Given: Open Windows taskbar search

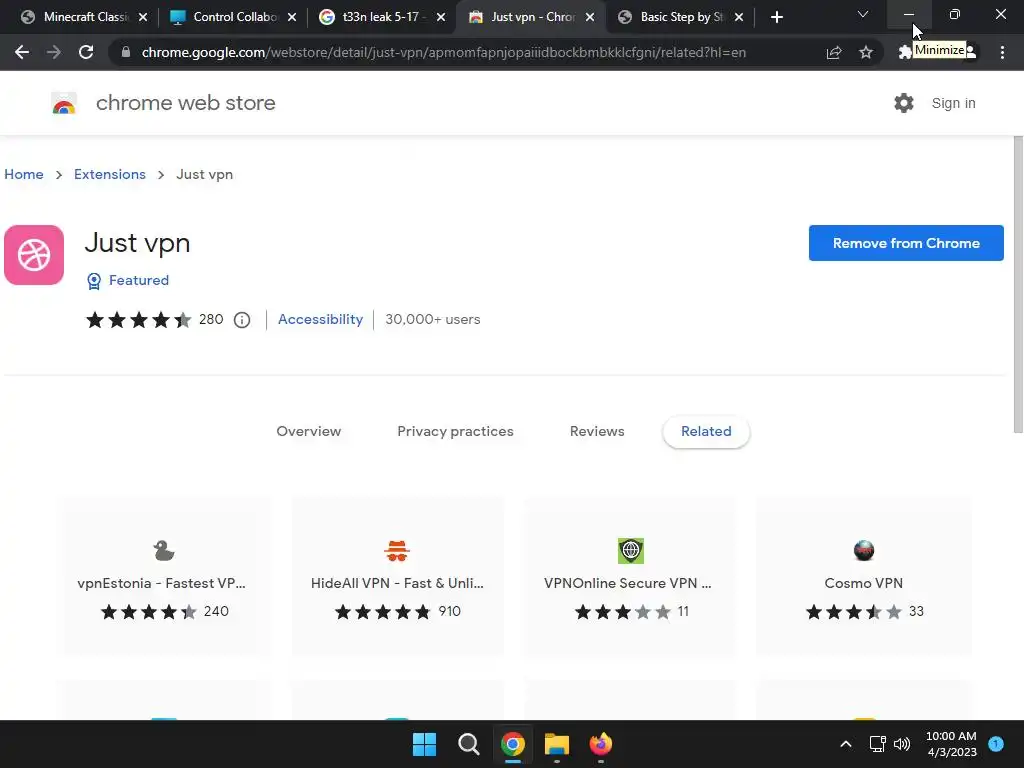Looking at the screenshot, I should [x=468, y=744].
